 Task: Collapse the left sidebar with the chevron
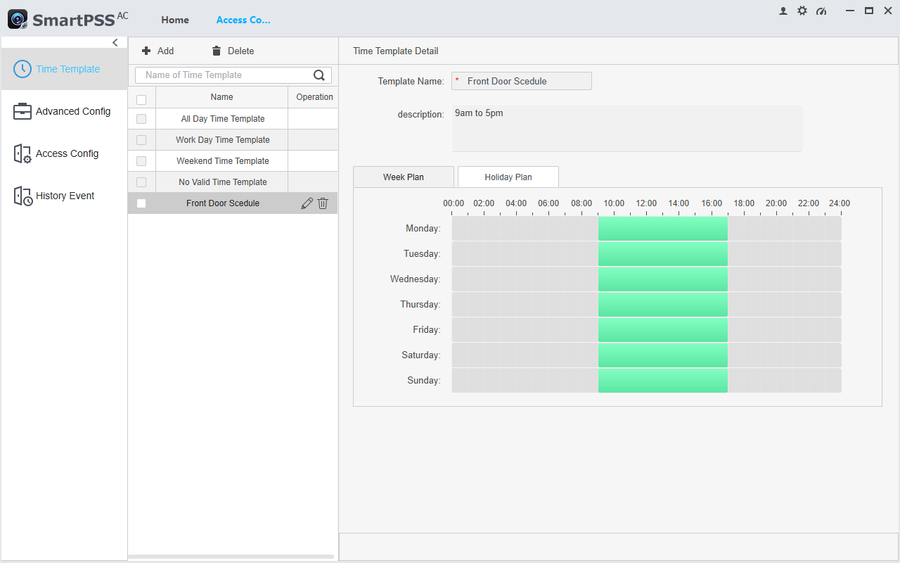(x=115, y=43)
